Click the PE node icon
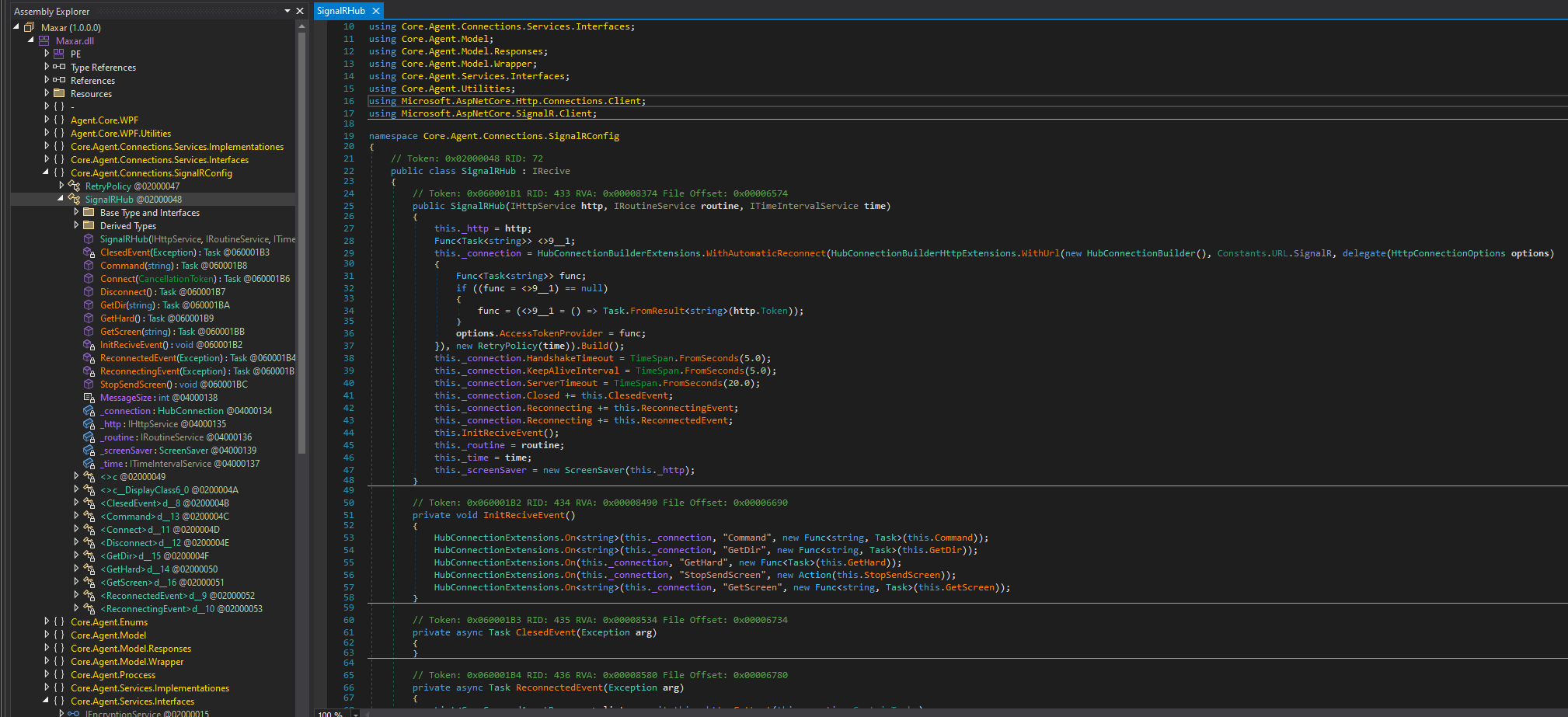The height and width of the screenshot is (717, 1568). (59, 54)
